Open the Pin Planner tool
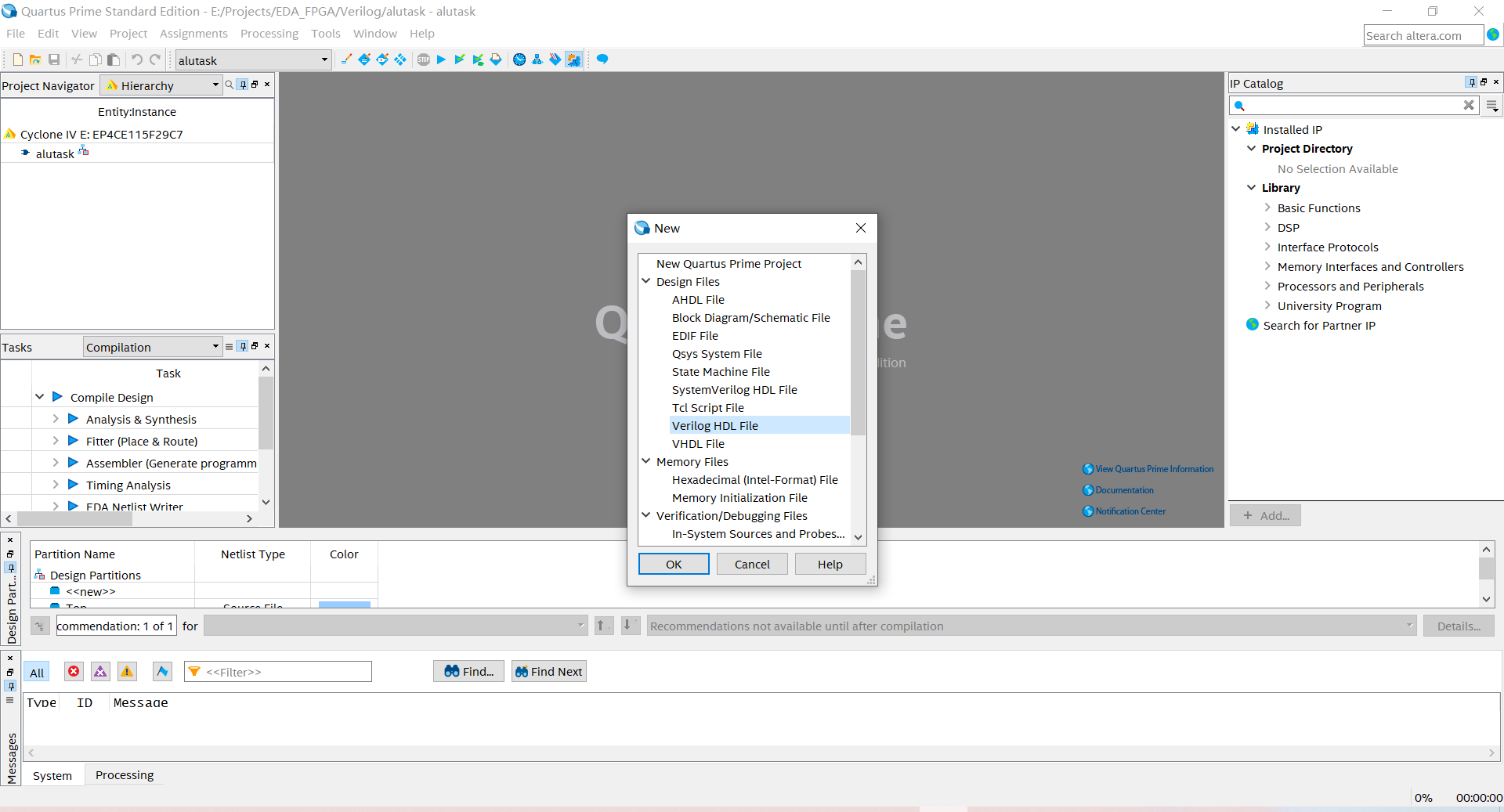 tap(382, 60)
